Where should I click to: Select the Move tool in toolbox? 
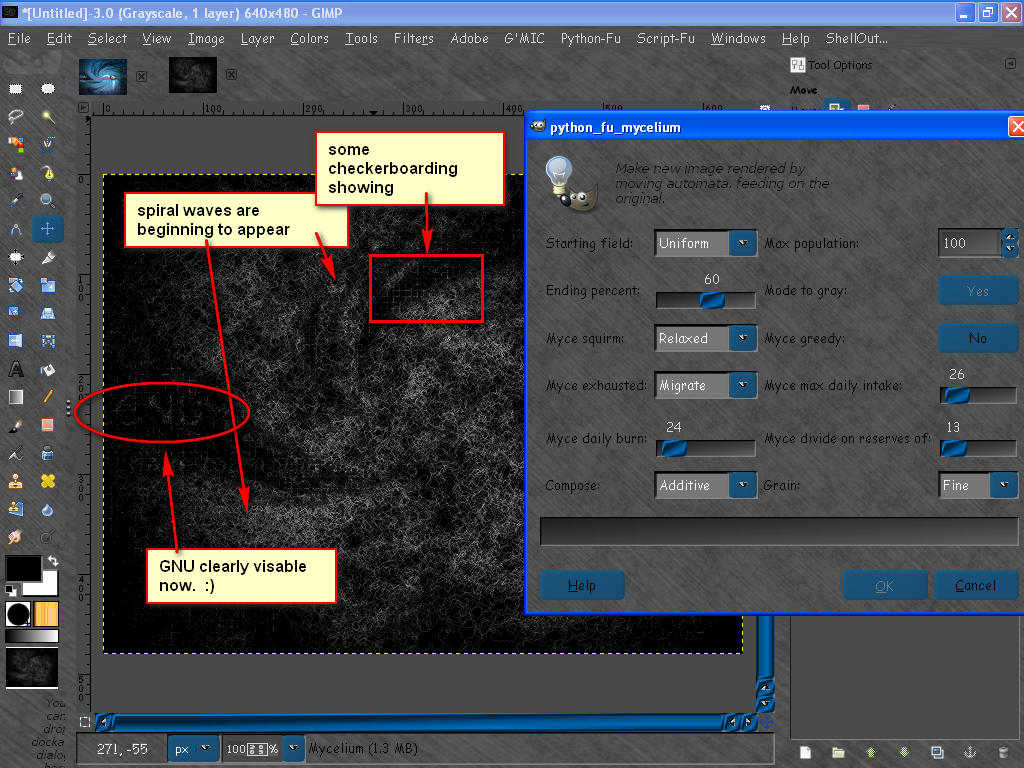[x=48, y=229]
